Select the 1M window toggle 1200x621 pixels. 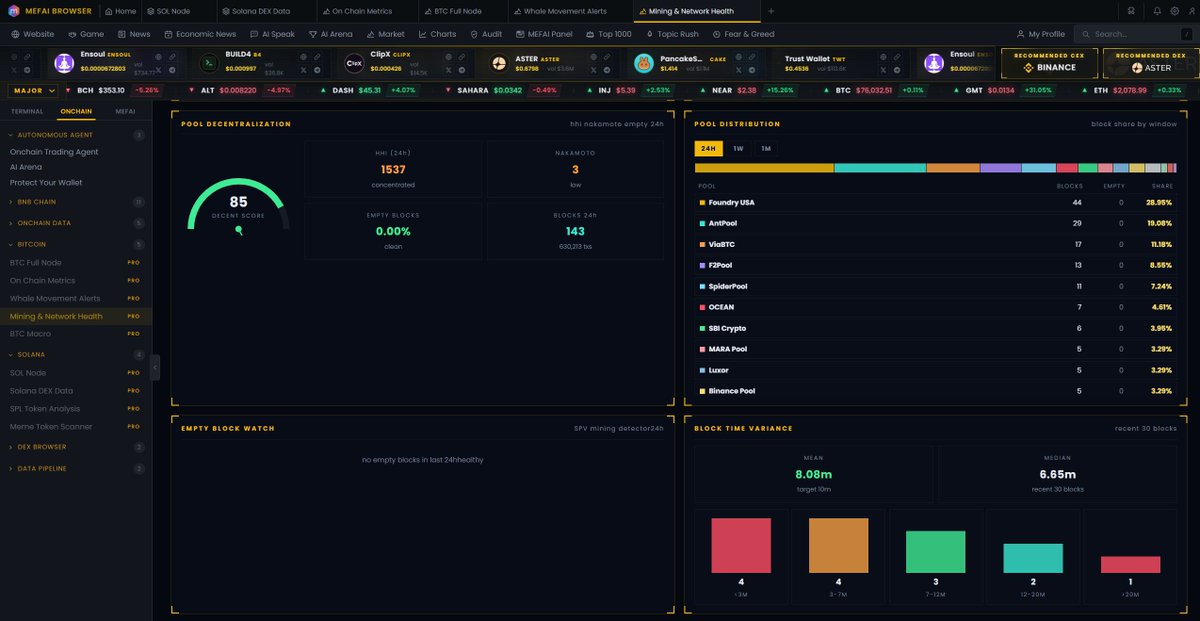766,148
